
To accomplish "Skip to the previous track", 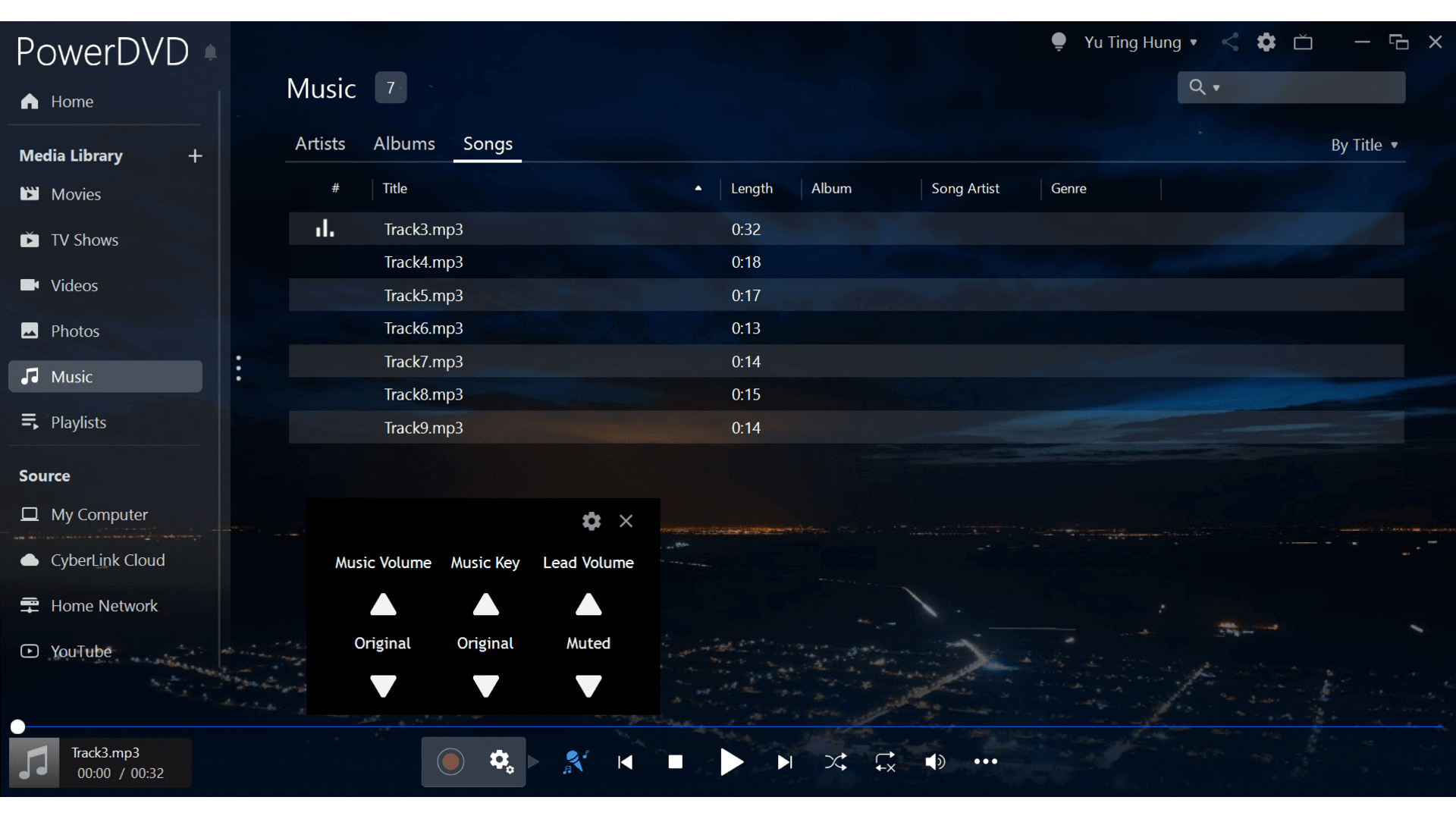I will 626,762.
